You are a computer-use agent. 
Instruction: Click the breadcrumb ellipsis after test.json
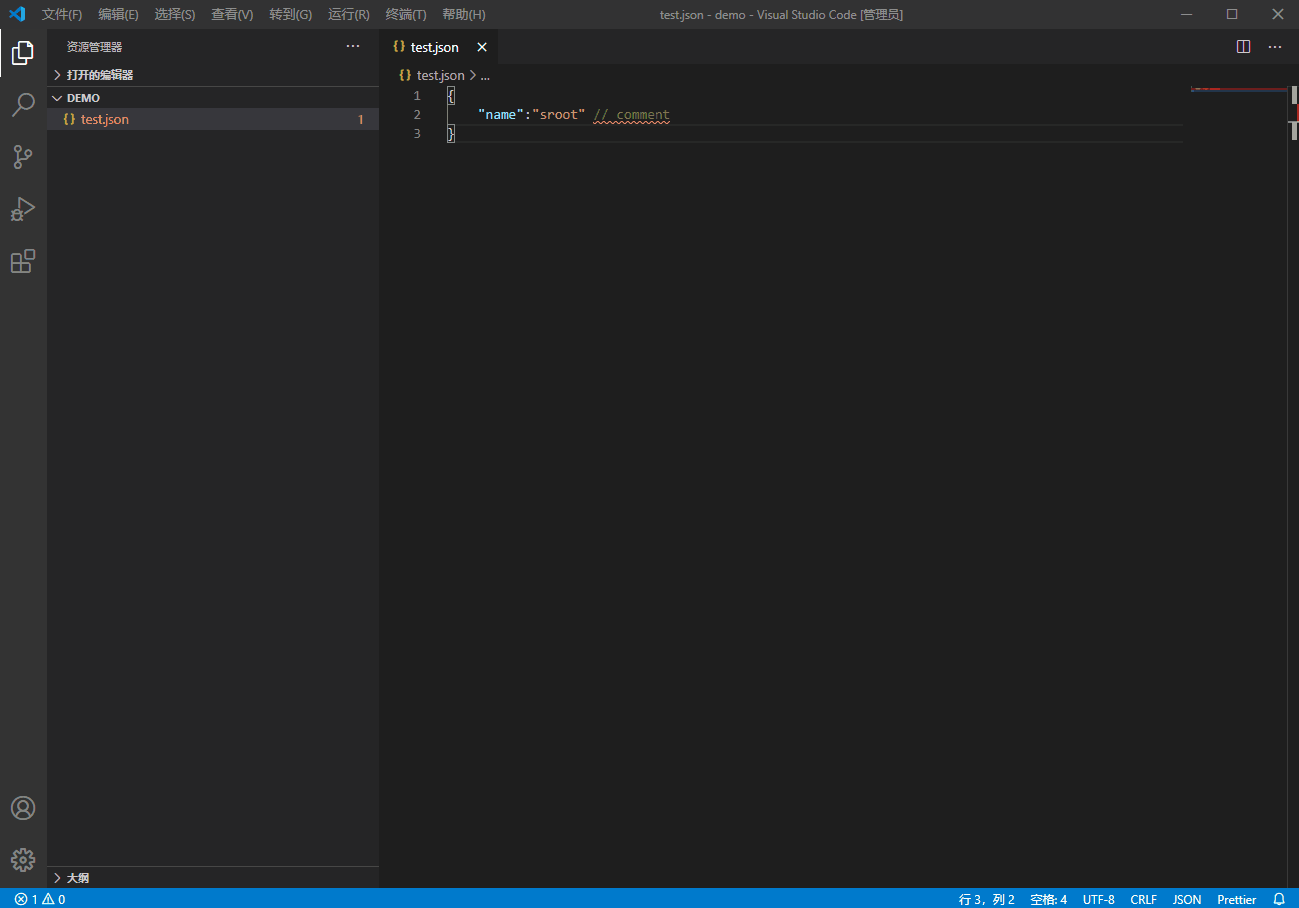click(x=485, y=75)
